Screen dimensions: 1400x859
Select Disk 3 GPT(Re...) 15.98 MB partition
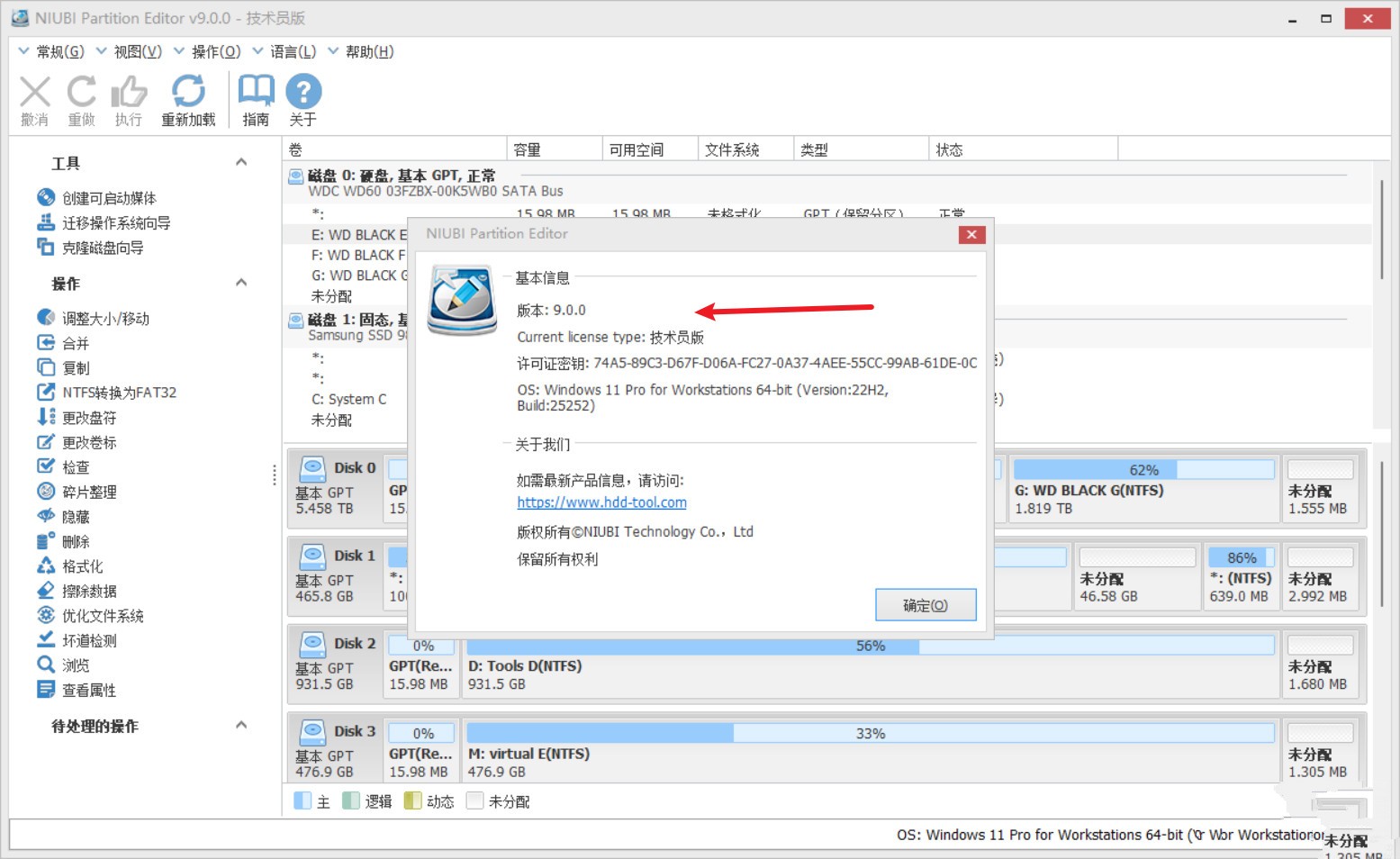tap(421, 752)
